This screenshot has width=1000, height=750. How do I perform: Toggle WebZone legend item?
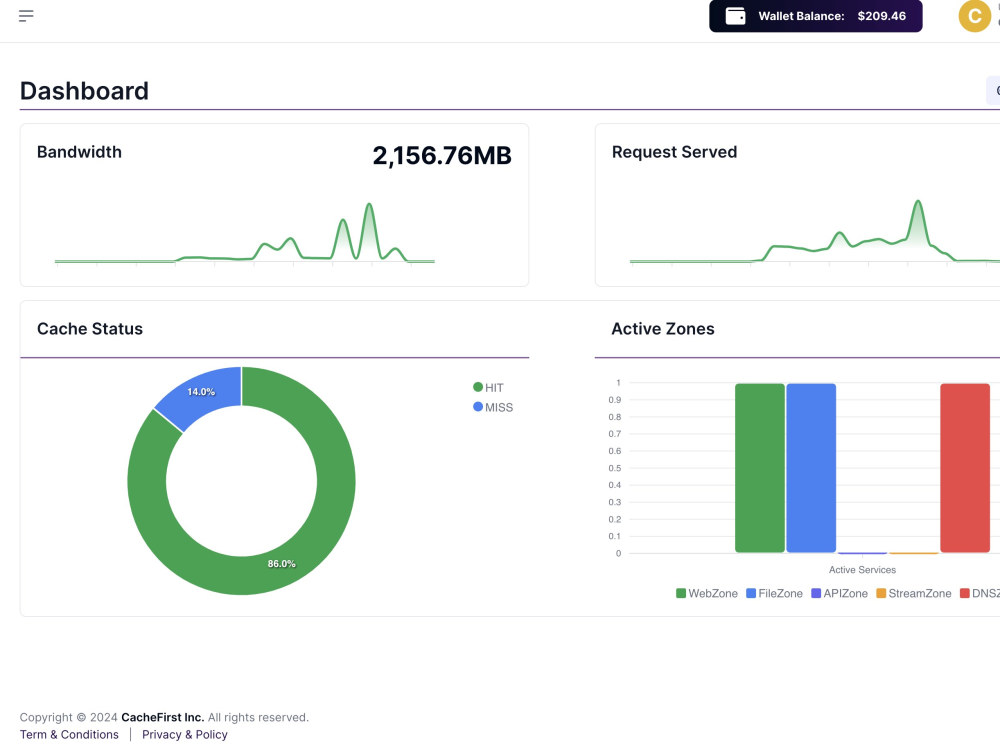(x=707, y=593)
